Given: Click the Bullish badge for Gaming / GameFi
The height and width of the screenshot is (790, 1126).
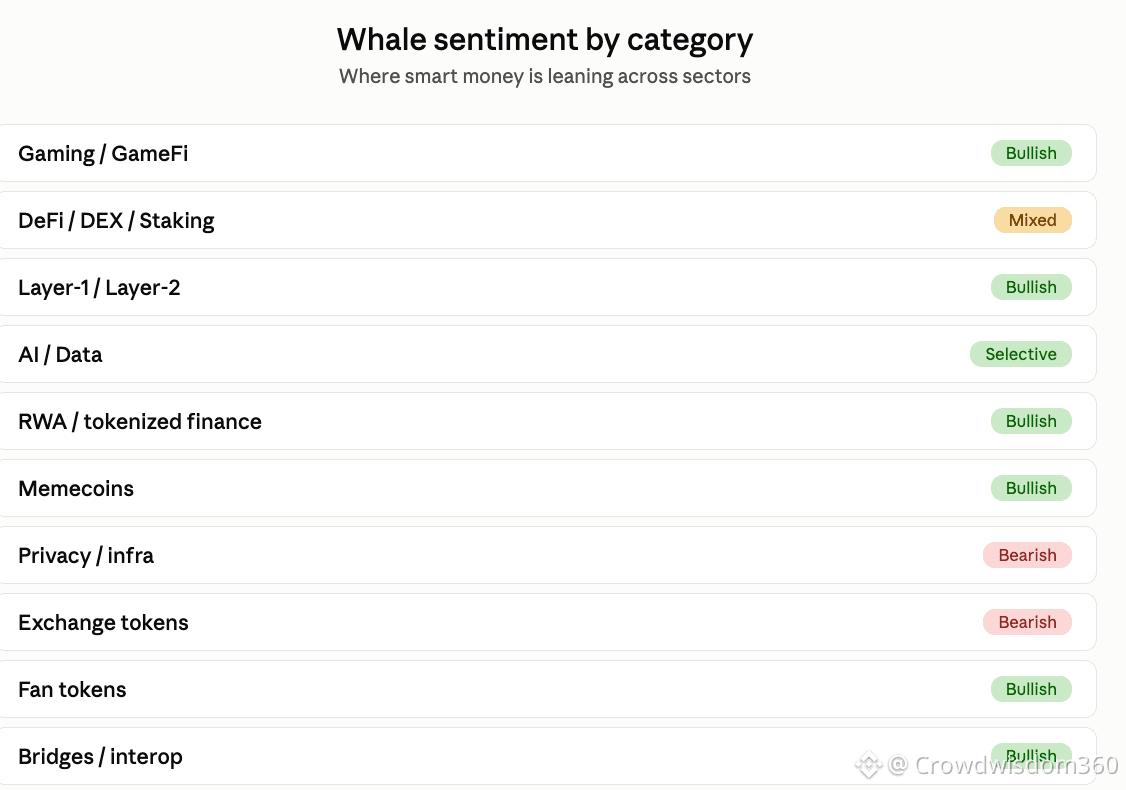Looking at the screenshot, I should [x=1031, y=153].
